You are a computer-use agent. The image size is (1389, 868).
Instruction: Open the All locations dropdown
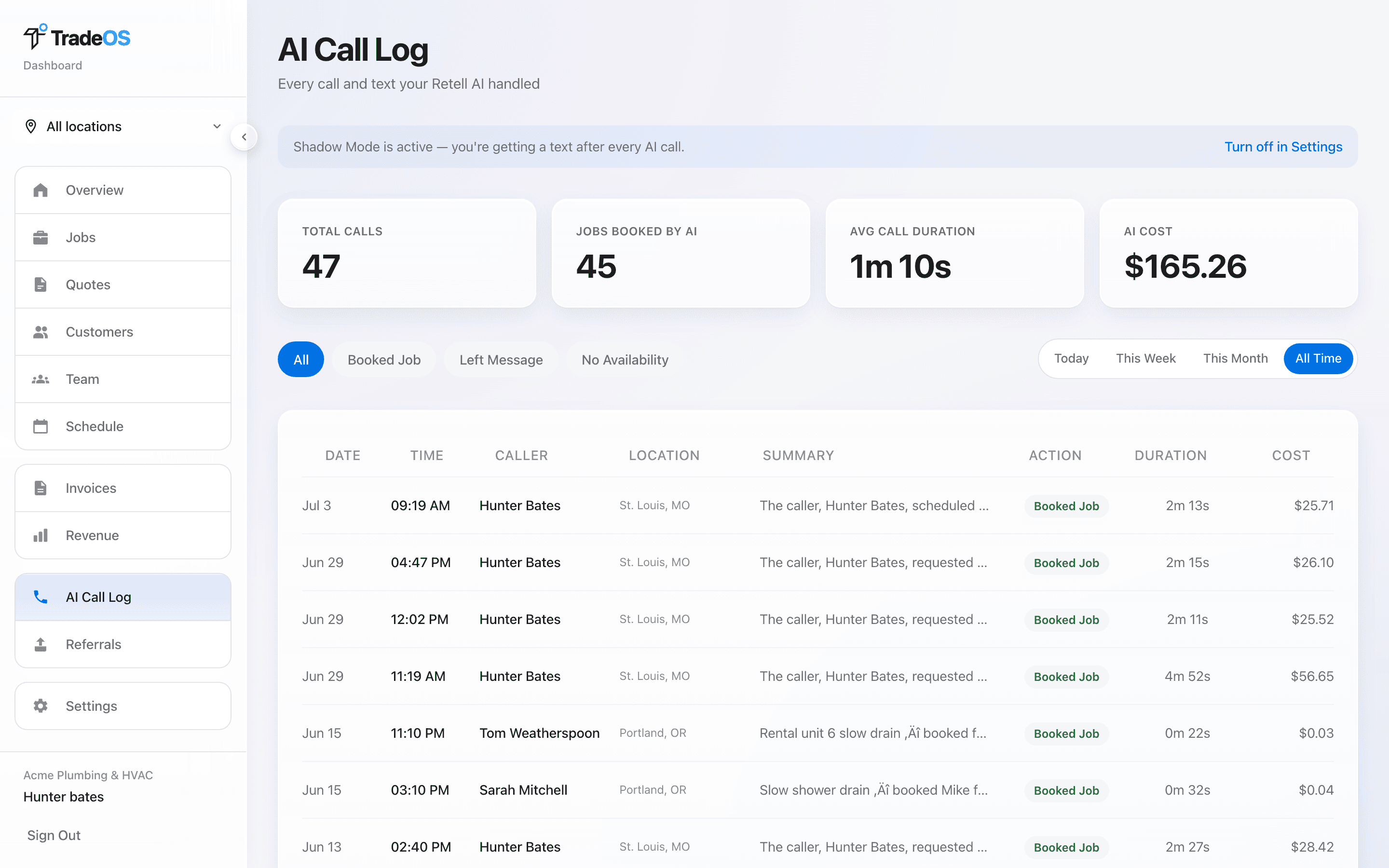123,126
